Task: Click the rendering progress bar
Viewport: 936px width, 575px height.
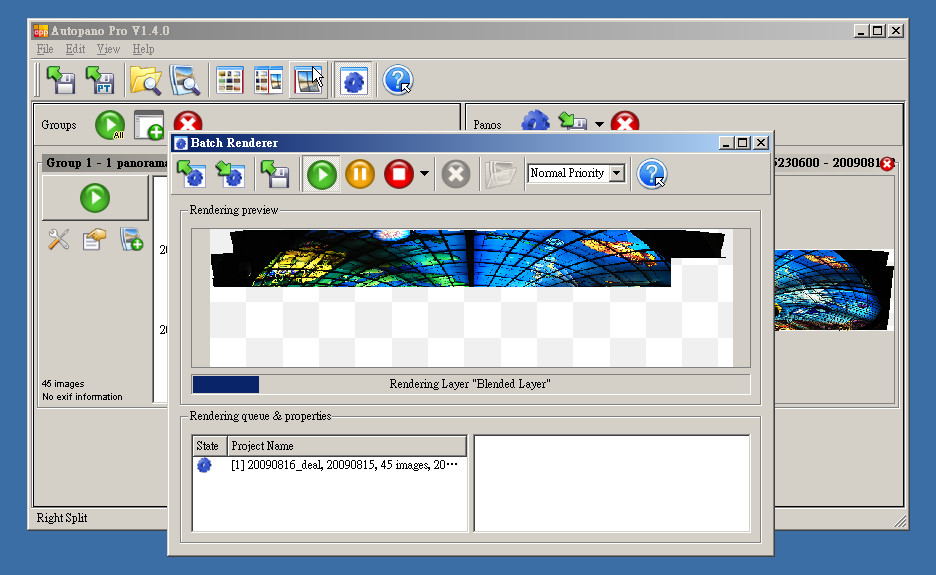Action: [470, 384]
